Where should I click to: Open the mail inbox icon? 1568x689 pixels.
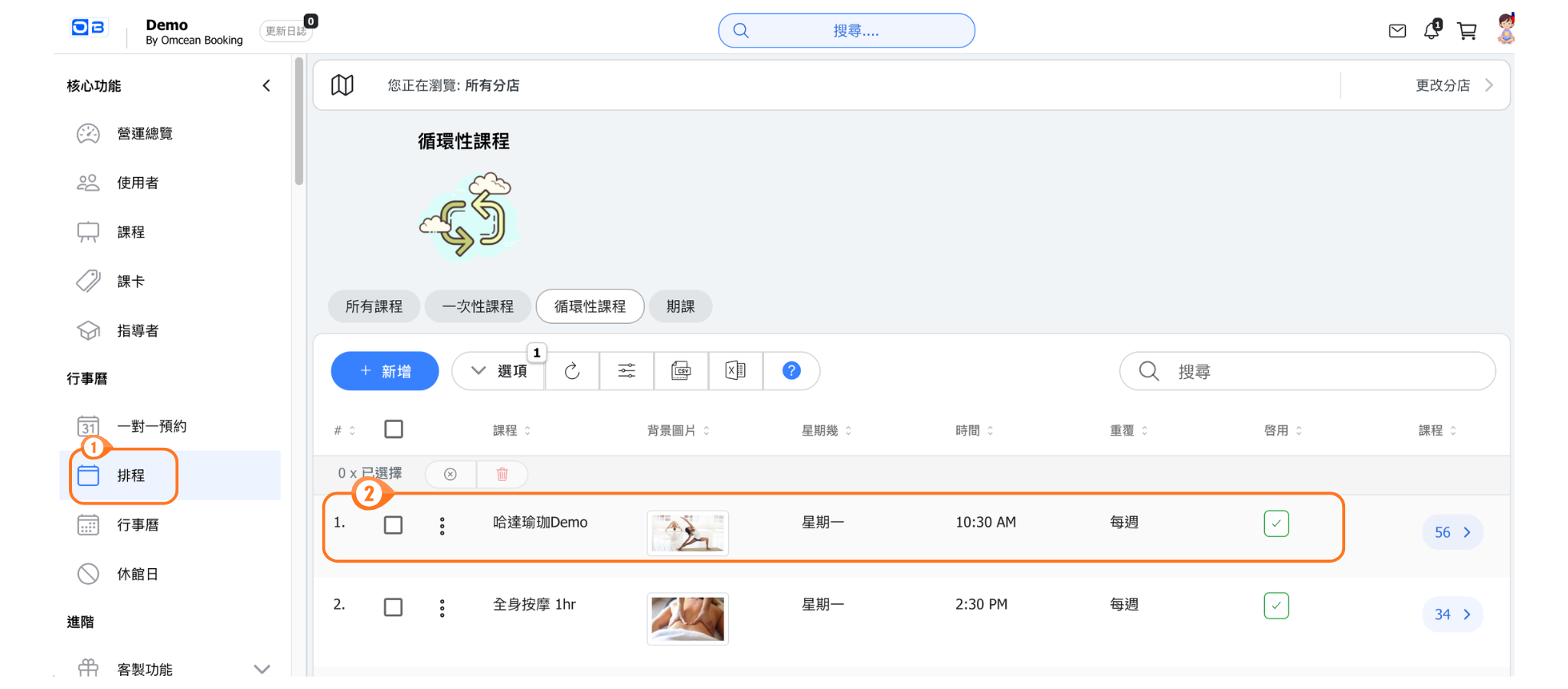[1396, 31]
